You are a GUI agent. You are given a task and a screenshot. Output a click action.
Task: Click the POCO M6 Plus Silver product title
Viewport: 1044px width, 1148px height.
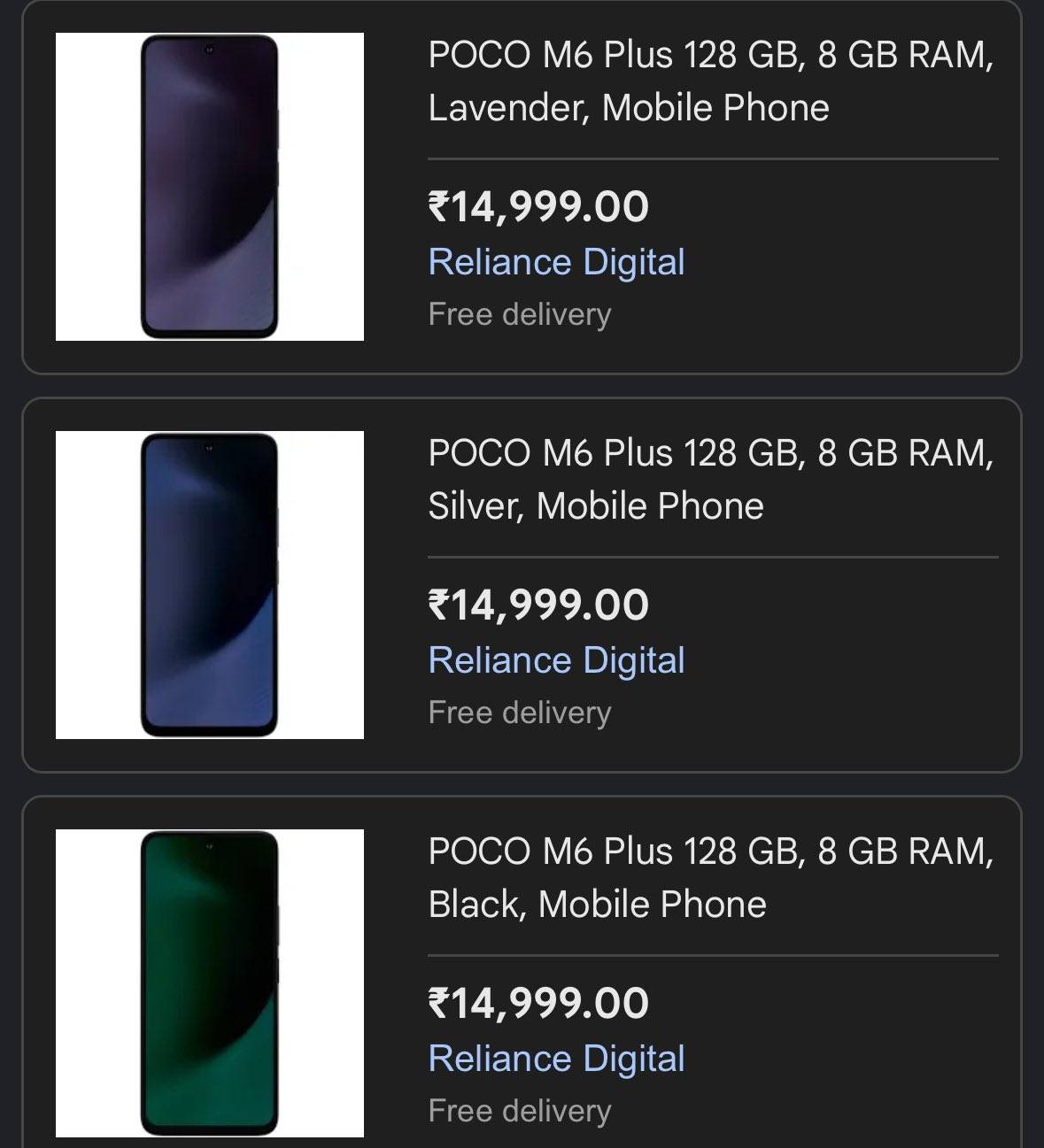[710, 480]
